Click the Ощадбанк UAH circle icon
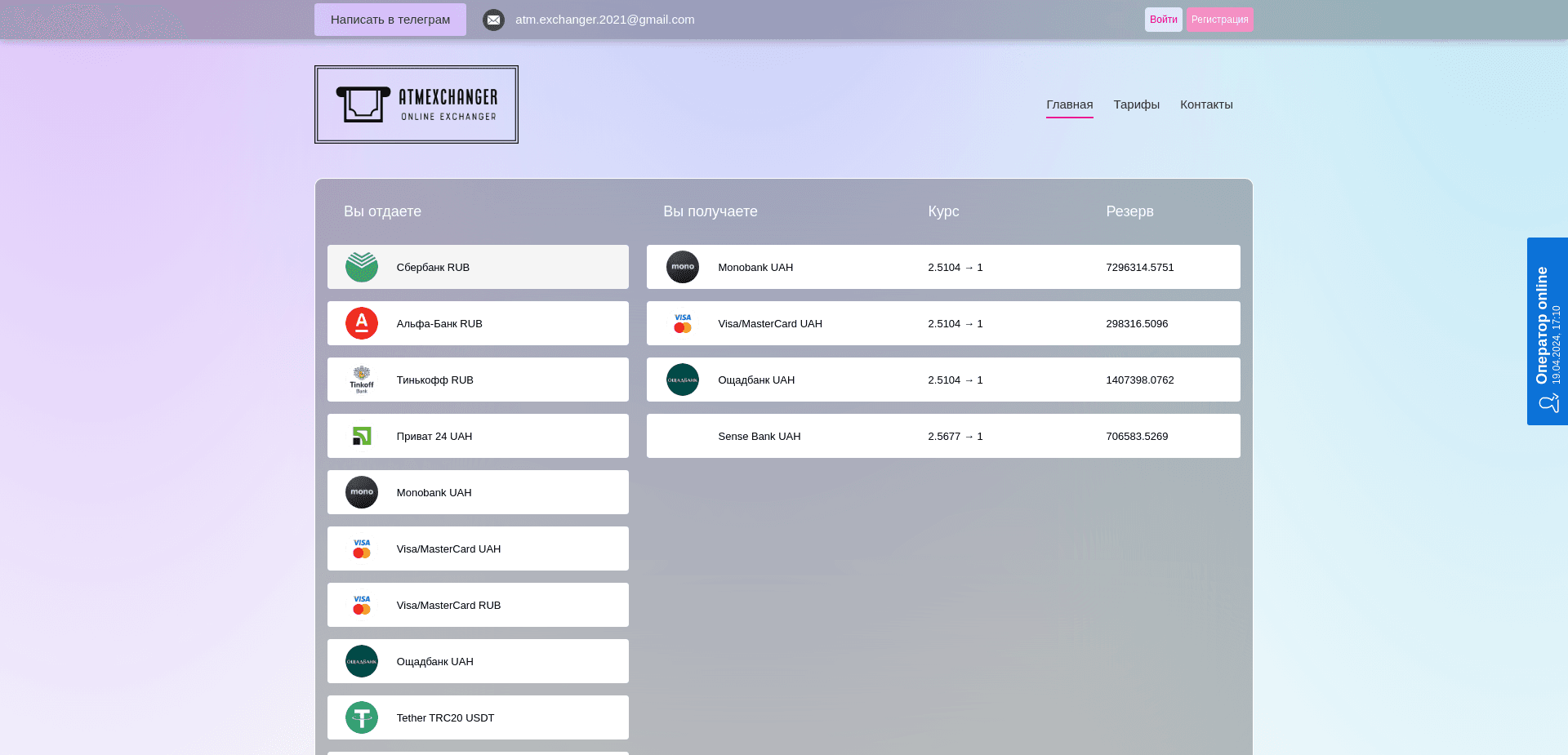This screenshot has height=755, width=1568. pos(361,661)
